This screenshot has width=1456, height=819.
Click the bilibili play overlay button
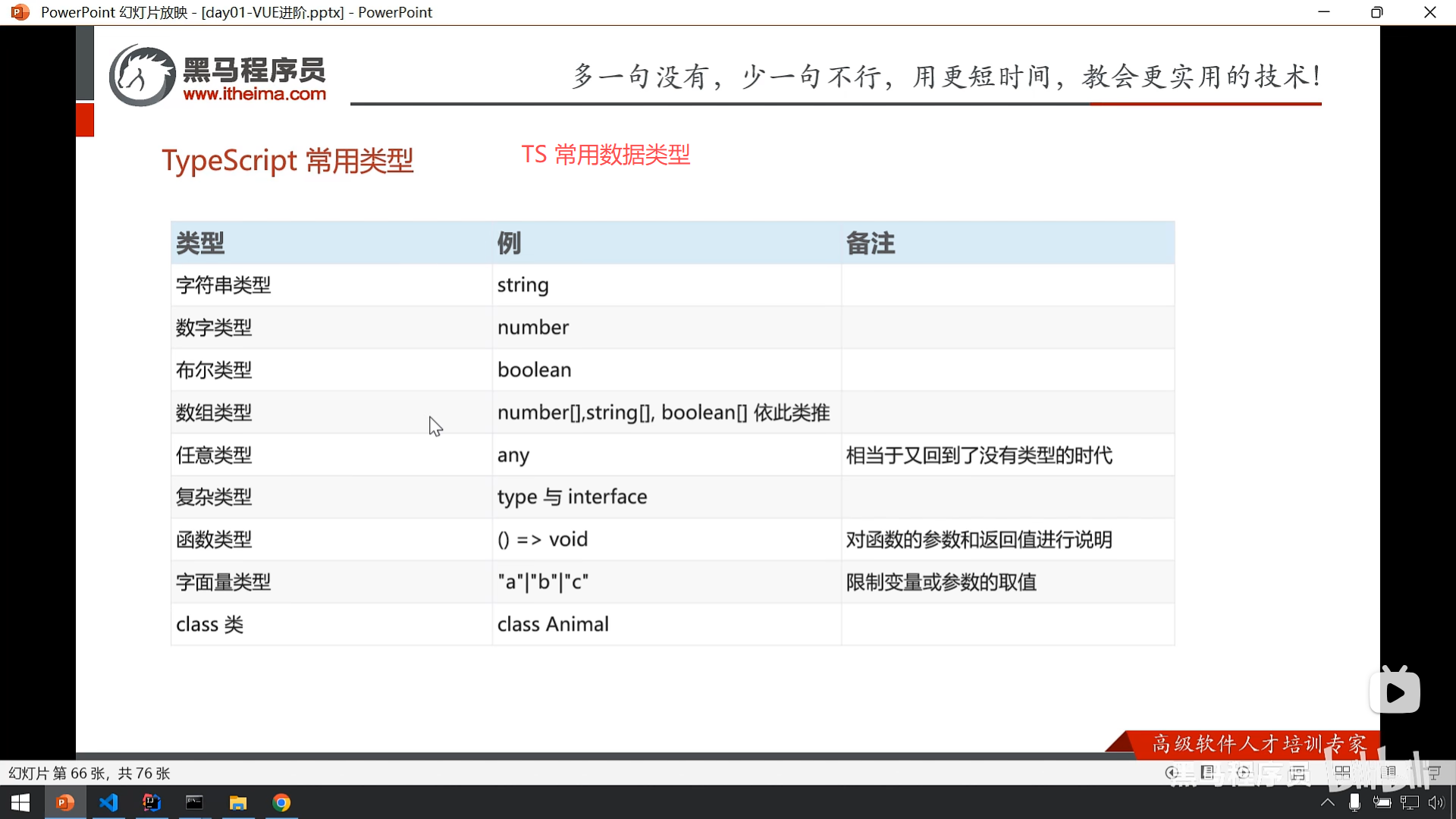click(x=1395, y=692)
